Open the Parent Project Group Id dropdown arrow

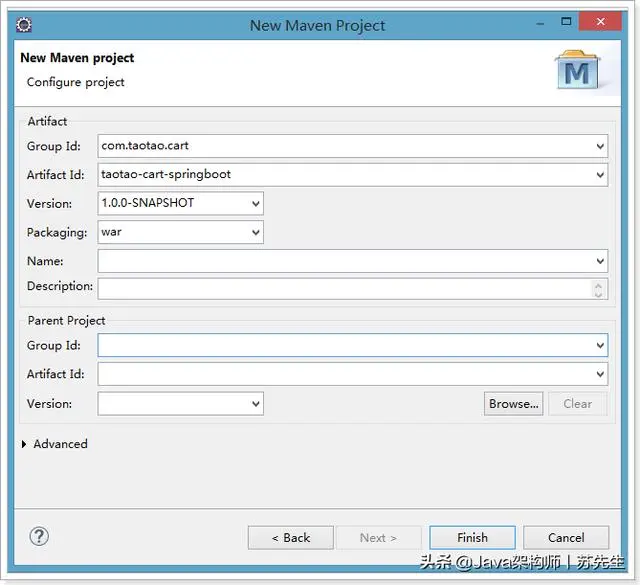pos(600,345)
